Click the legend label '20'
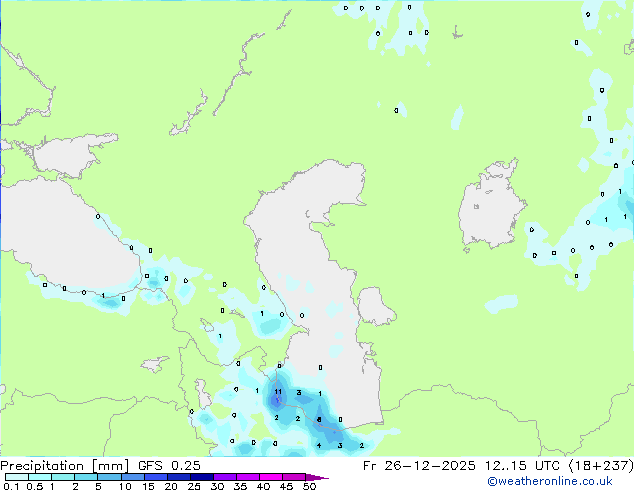634x490 pixels. [171, 486]
